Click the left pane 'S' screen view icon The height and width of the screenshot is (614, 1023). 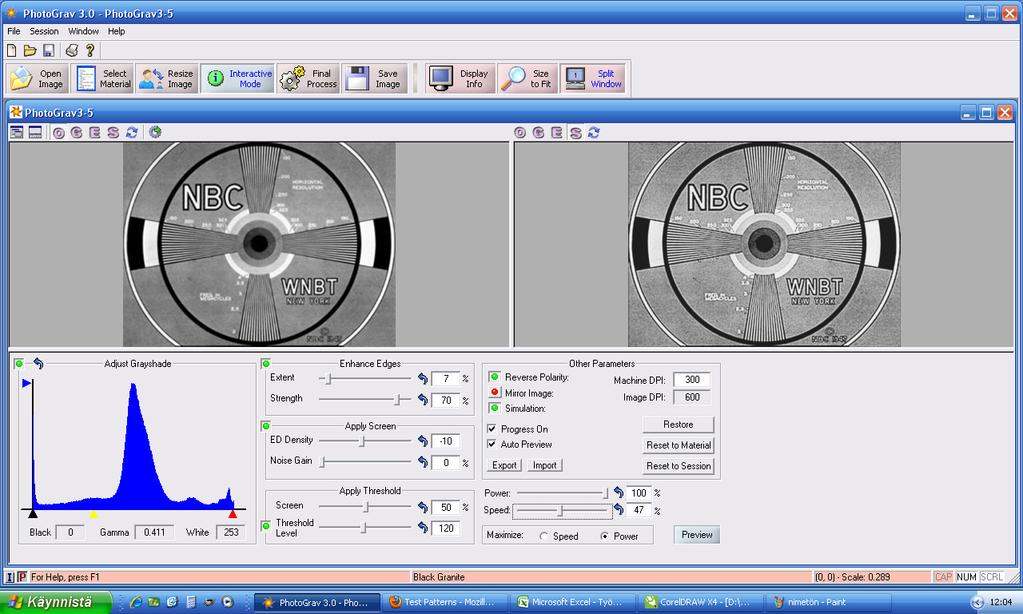pos(113,132)
